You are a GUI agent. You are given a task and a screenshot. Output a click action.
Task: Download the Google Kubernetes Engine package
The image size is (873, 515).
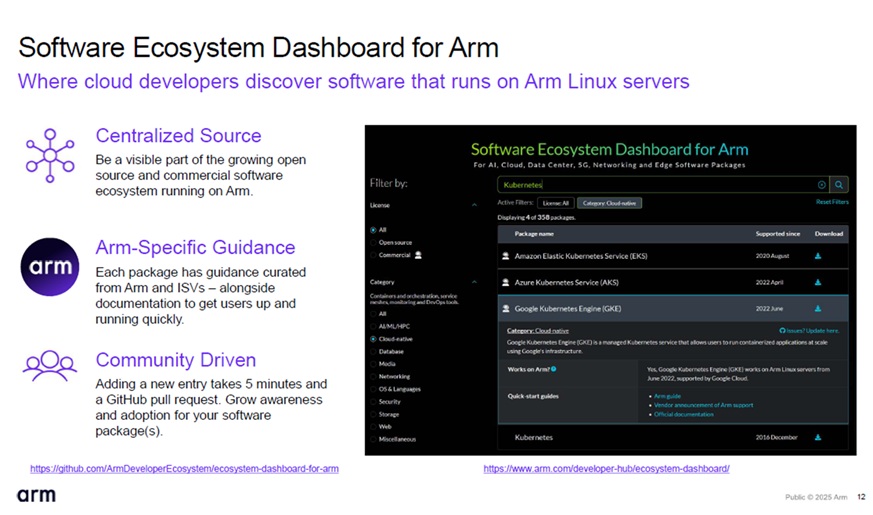[x=818, y=308]
